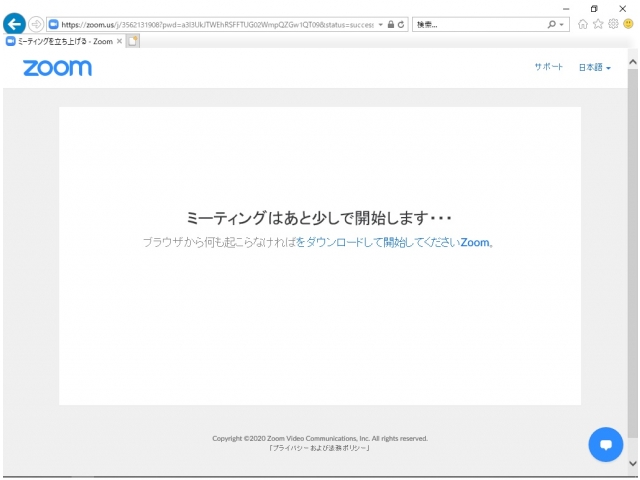Click the scrollbar down arrow

[633, 464]
